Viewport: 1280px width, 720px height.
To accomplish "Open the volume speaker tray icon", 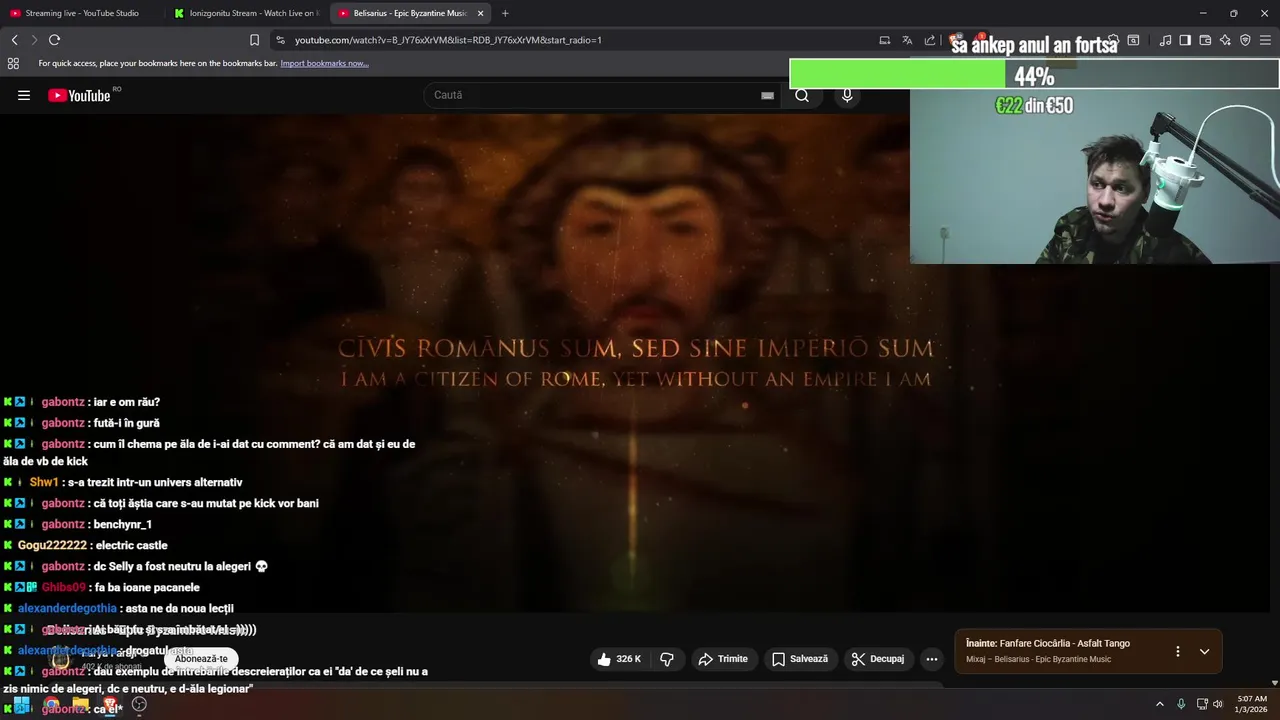I will tap(1218, 704).
